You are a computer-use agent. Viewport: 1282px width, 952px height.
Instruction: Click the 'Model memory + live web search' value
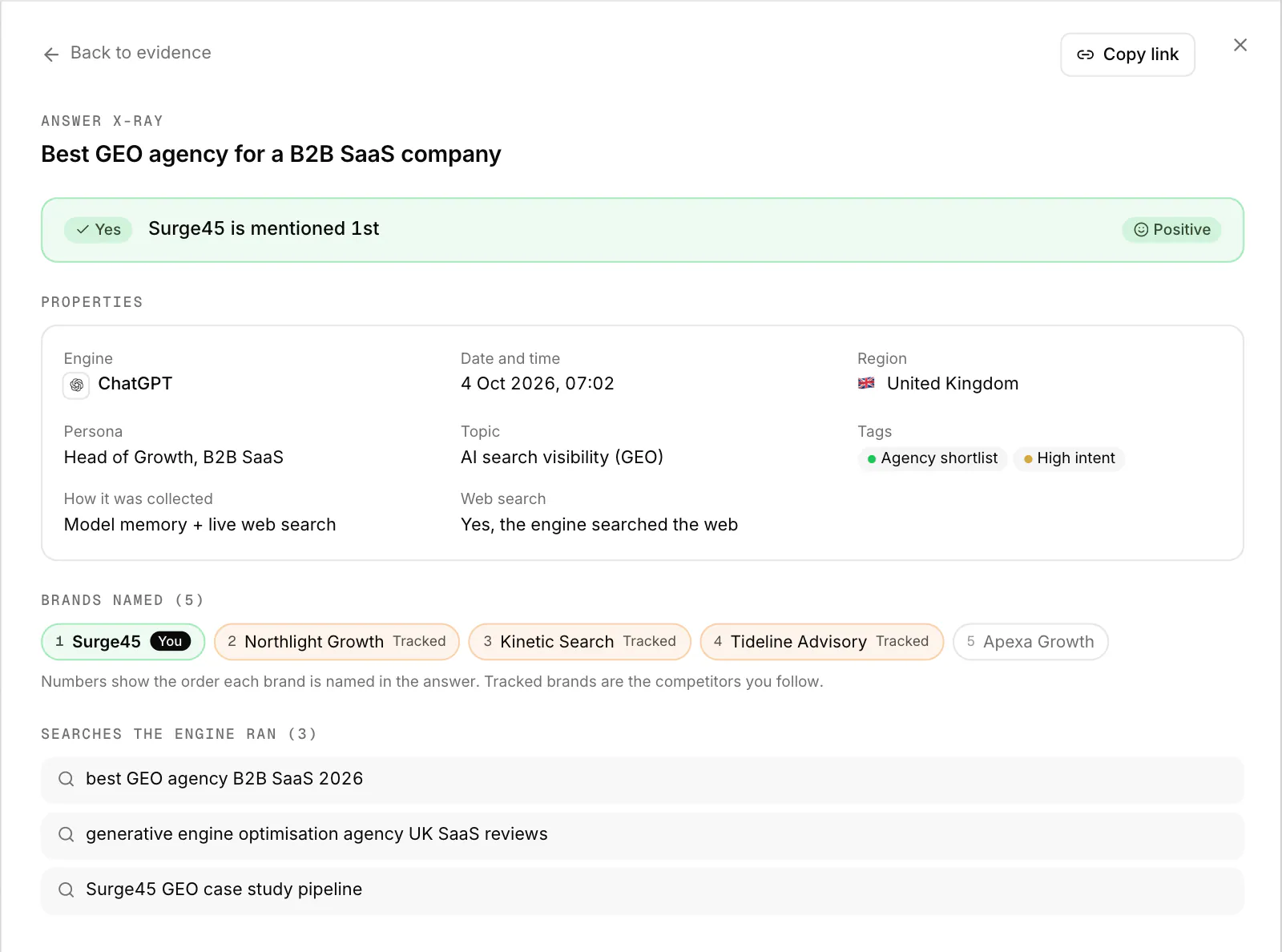pos(200,525)
